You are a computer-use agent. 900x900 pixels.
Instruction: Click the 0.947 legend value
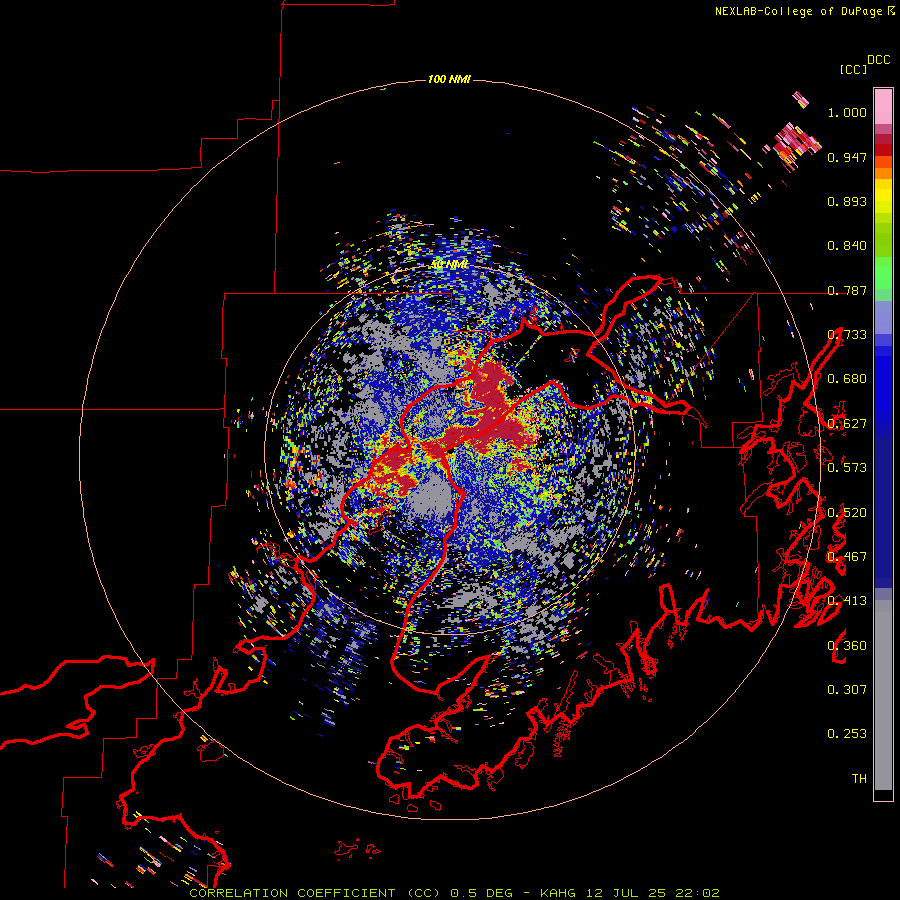click(x=847, y=157)
